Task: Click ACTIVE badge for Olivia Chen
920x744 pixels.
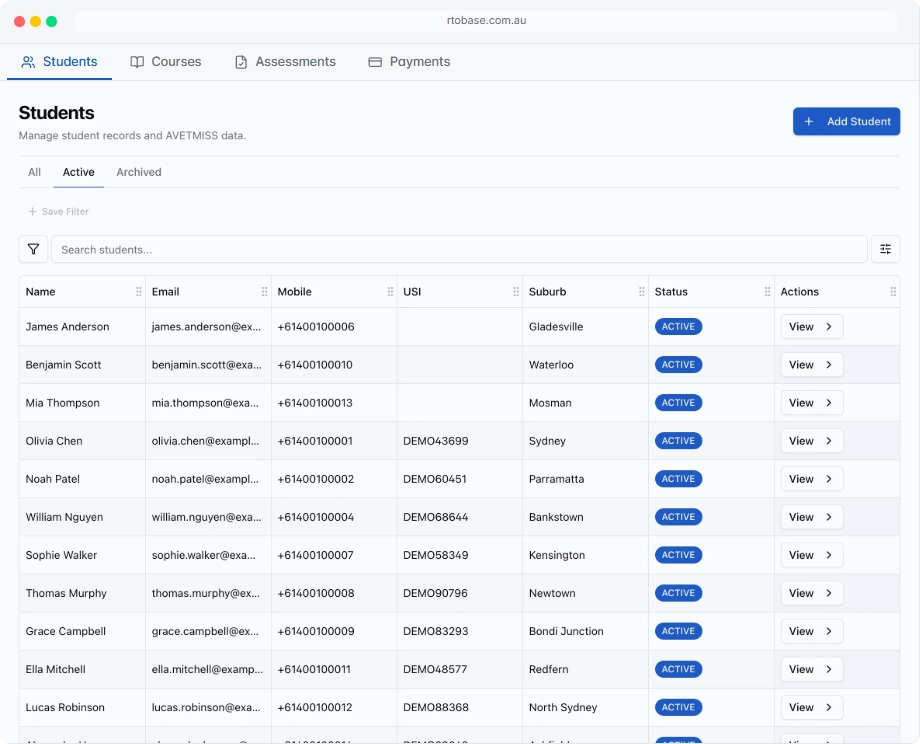Action: coord(678,441)
